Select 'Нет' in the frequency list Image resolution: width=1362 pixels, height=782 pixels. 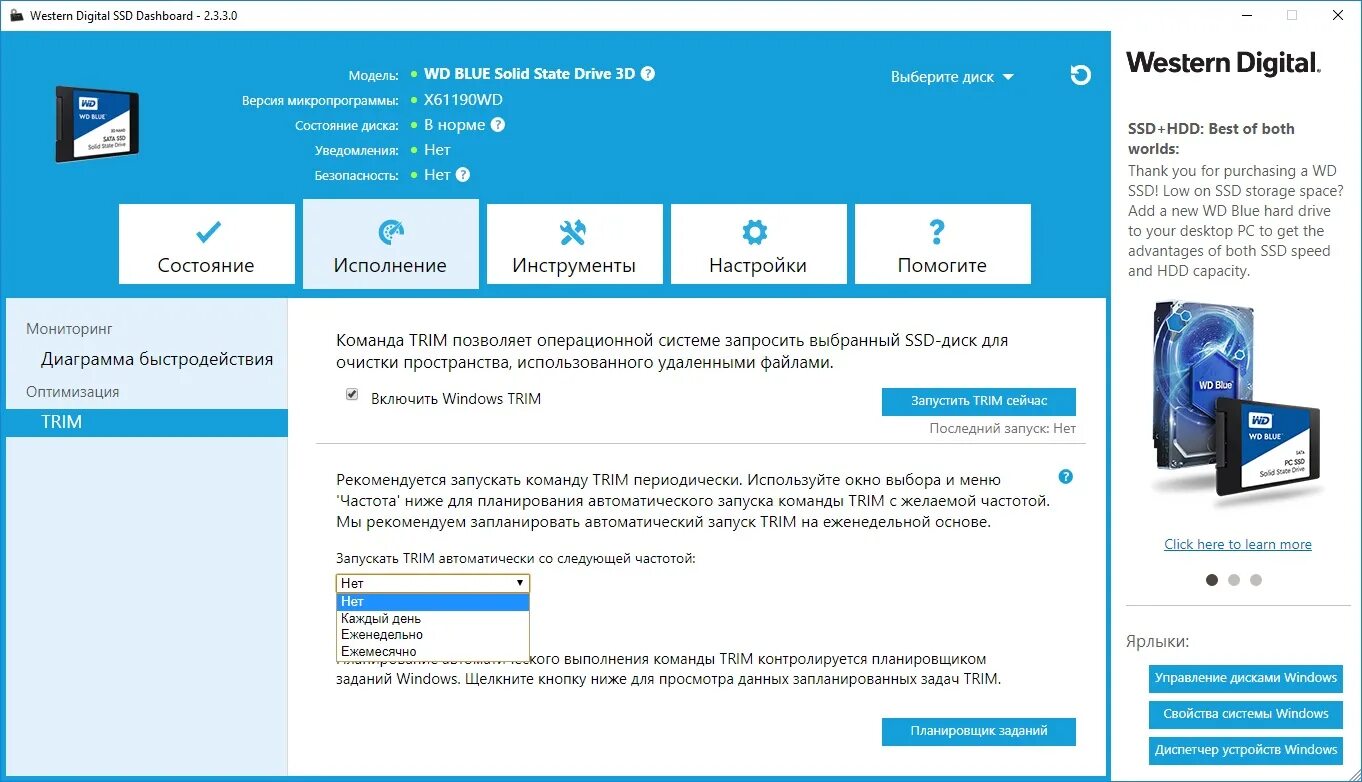(433, 602)
